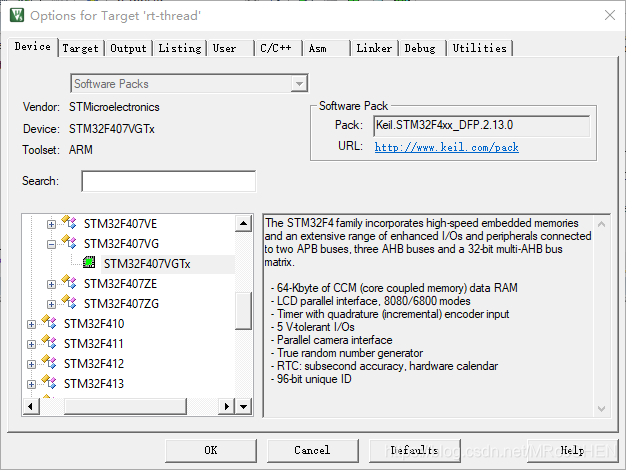The image size is (626, 470).
Task: Click the STM32F413 family icon
Action: [x=49, y=382]
